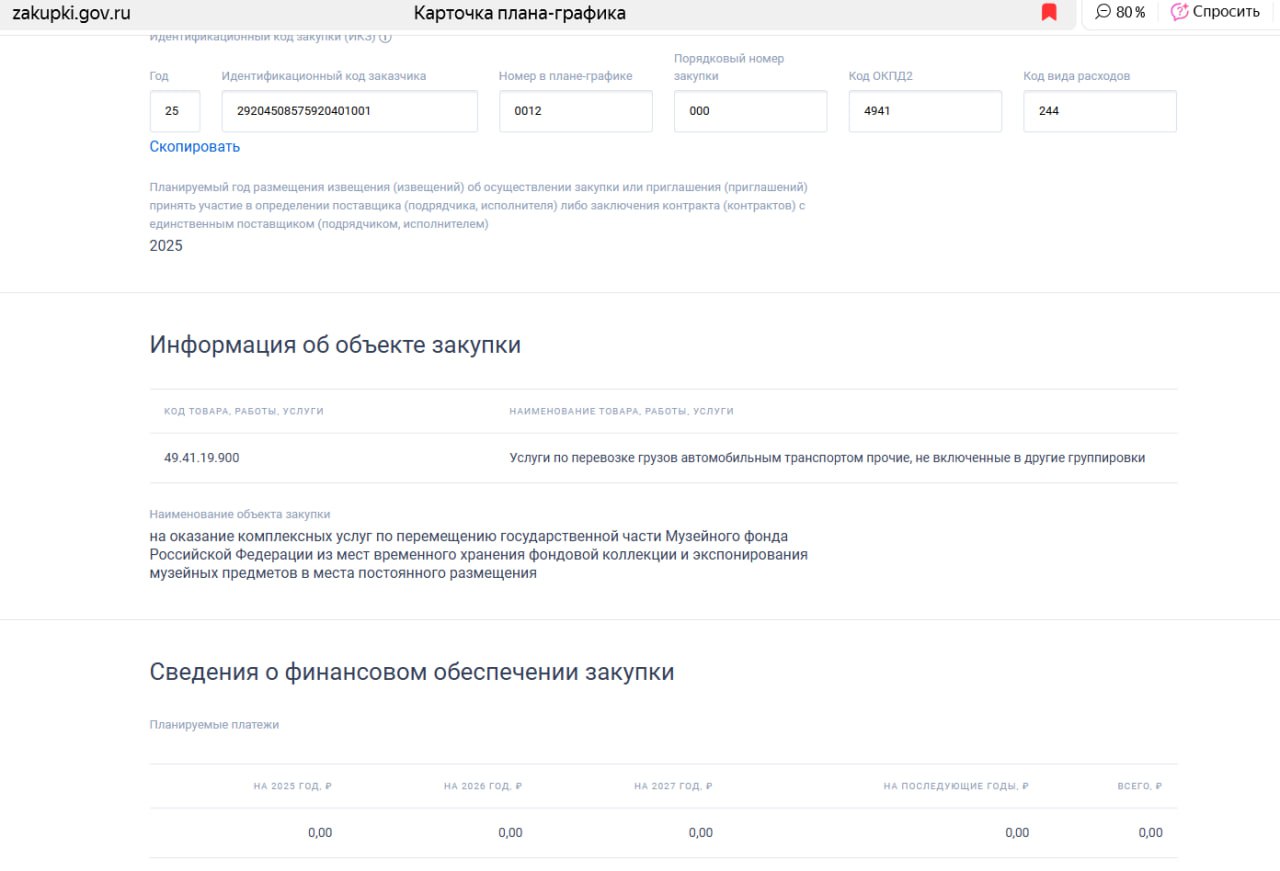Click the На 2025 год payment value
Image resolution: width=1280 pixels, height=871 pixels.
tap(319, 833)
